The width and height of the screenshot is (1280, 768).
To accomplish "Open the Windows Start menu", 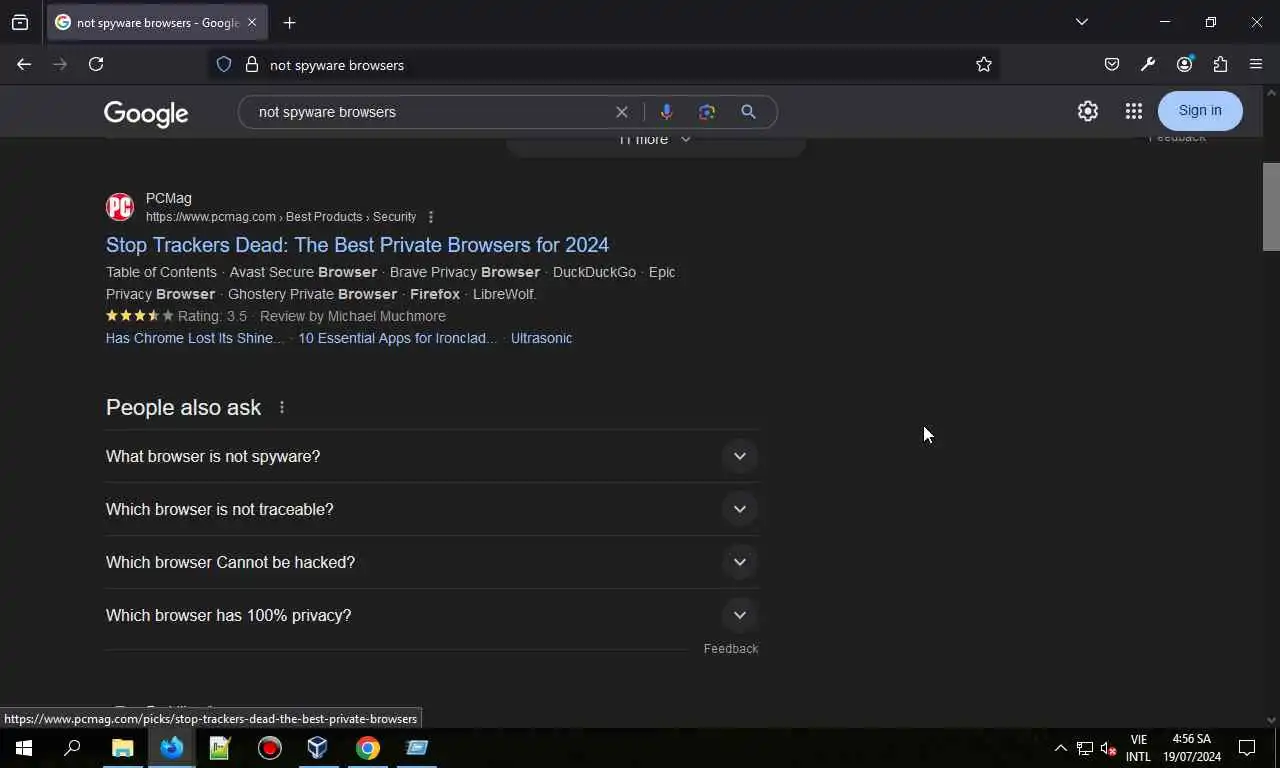I will [x=24, y=748].
